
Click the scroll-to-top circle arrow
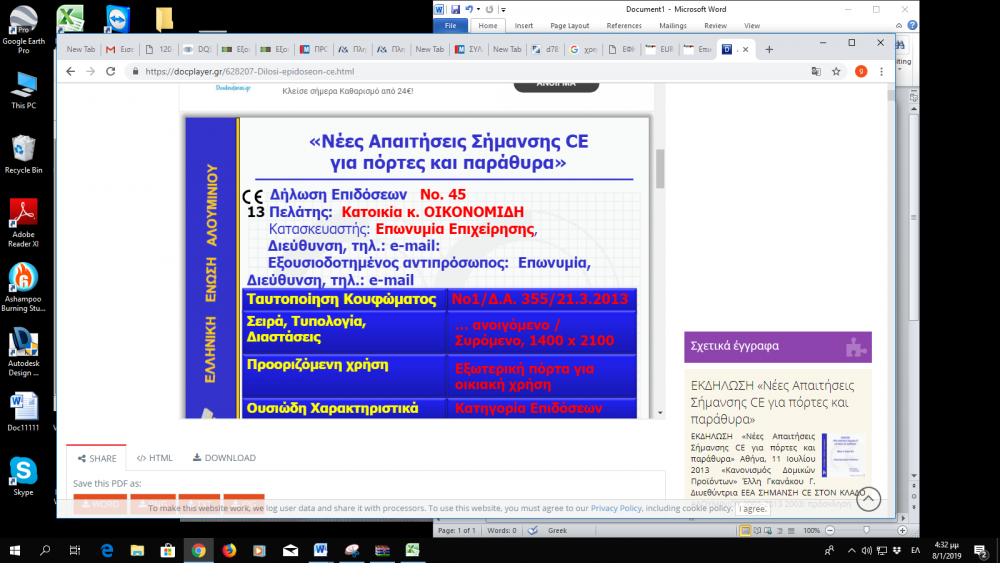click(x=868, y=499)
